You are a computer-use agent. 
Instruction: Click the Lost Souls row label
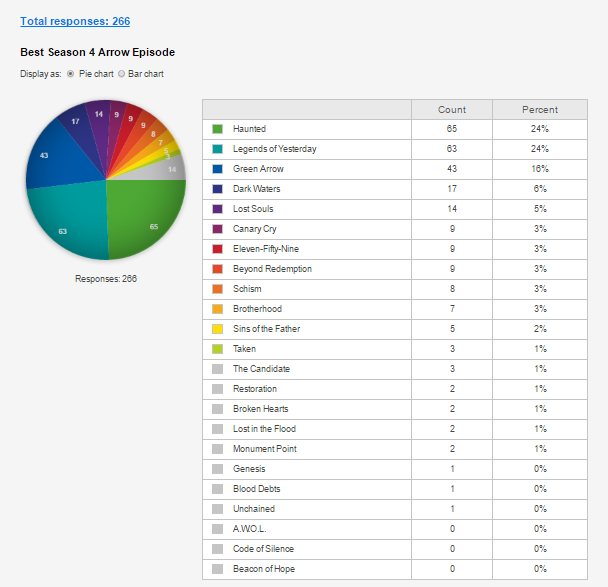pos(253,209)
